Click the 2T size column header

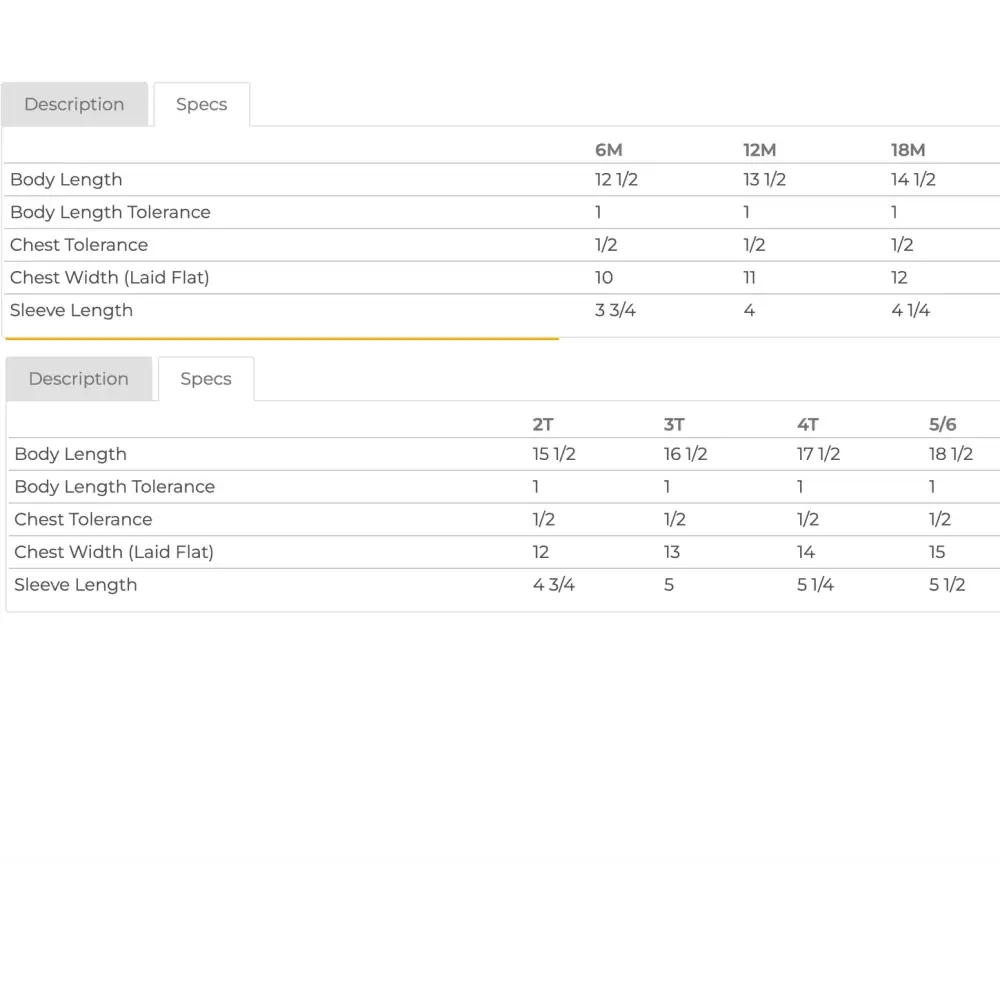click(x=543, y=425)
